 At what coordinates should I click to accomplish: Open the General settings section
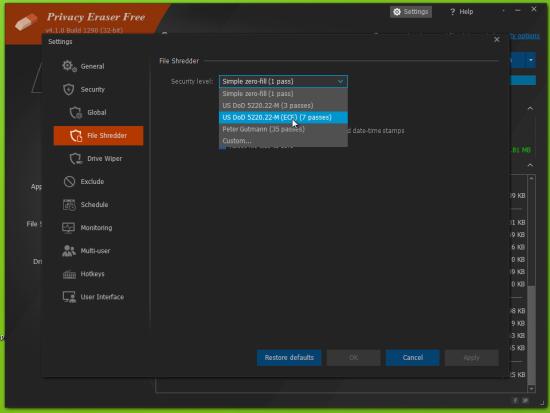click(x=98, y=66)
